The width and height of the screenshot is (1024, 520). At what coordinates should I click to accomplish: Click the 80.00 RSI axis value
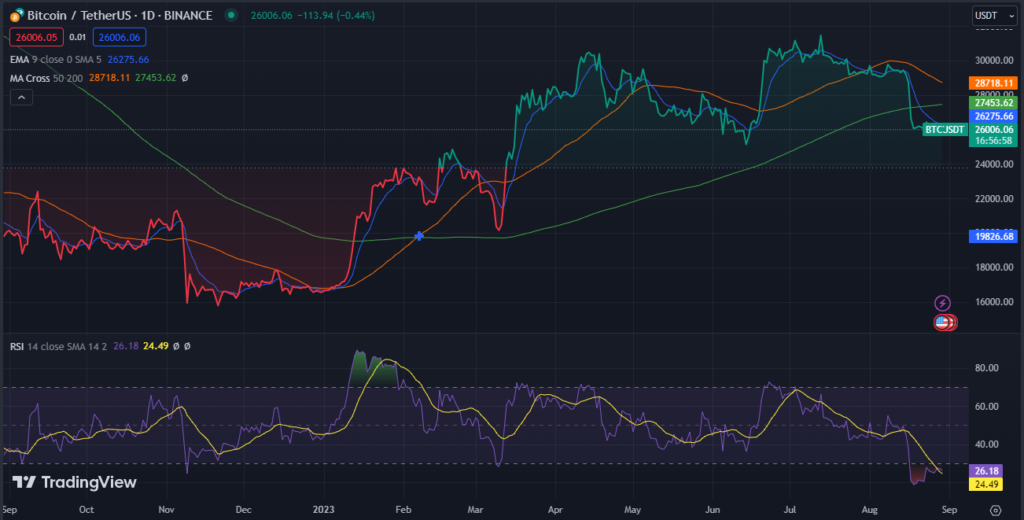click(x=987, y=368)
